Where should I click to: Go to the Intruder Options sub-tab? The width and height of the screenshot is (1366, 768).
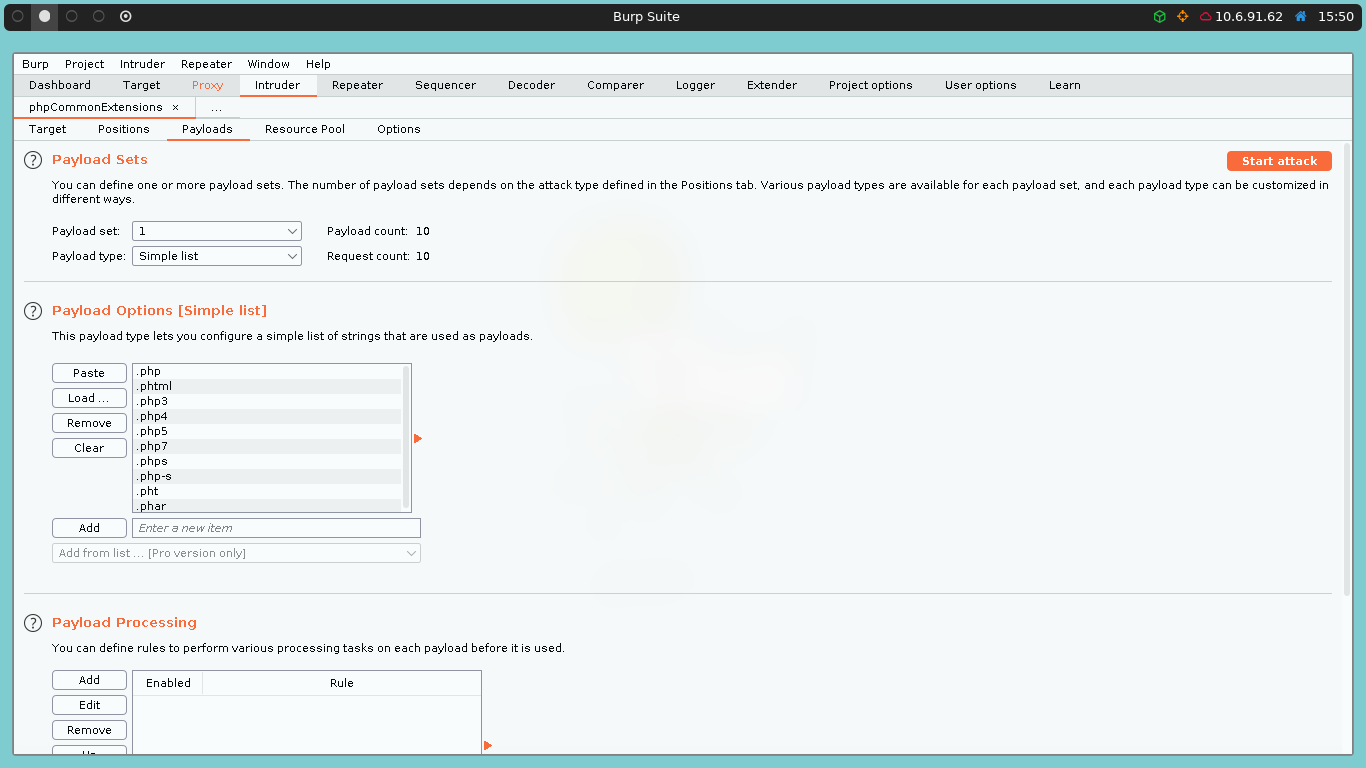click(398, 129)
